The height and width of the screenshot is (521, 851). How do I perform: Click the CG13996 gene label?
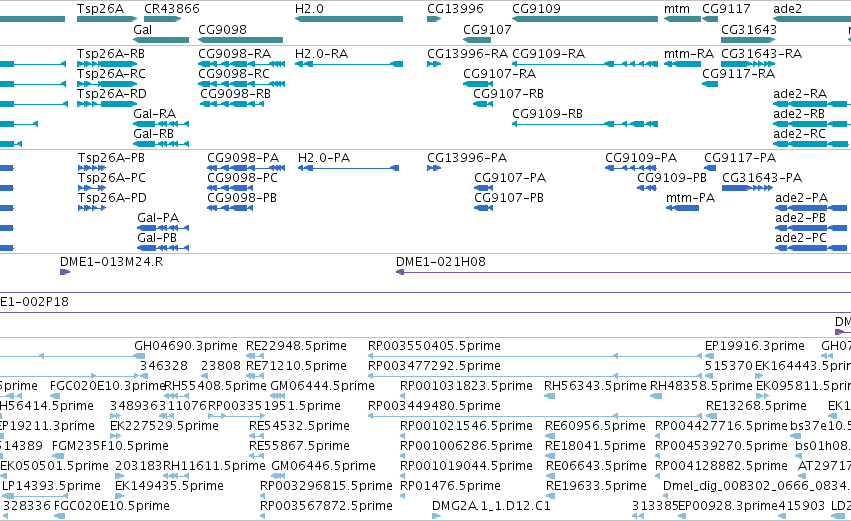point(455,9)
